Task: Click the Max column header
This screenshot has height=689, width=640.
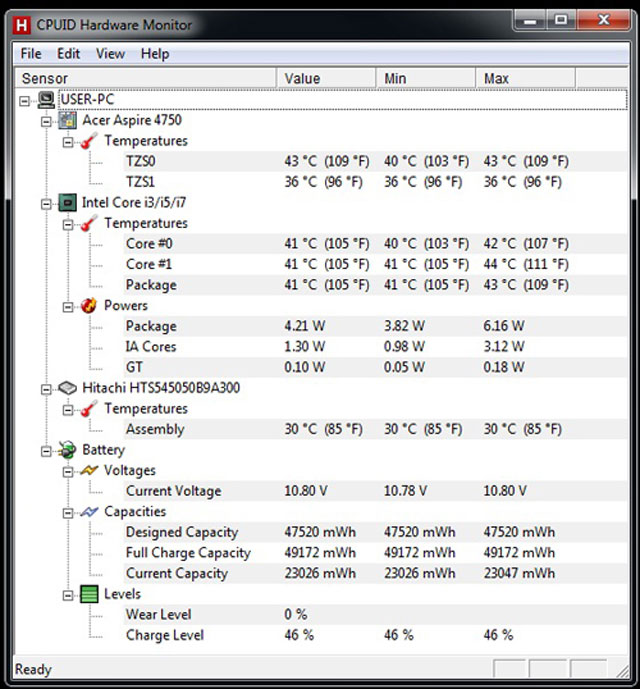Action: 526,78
